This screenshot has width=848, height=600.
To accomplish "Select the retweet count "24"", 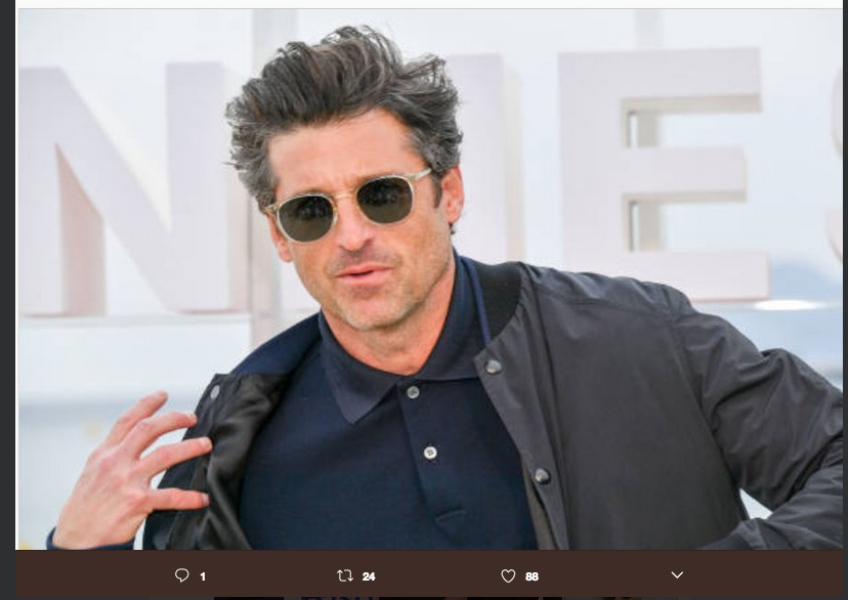I will (369, 577).
